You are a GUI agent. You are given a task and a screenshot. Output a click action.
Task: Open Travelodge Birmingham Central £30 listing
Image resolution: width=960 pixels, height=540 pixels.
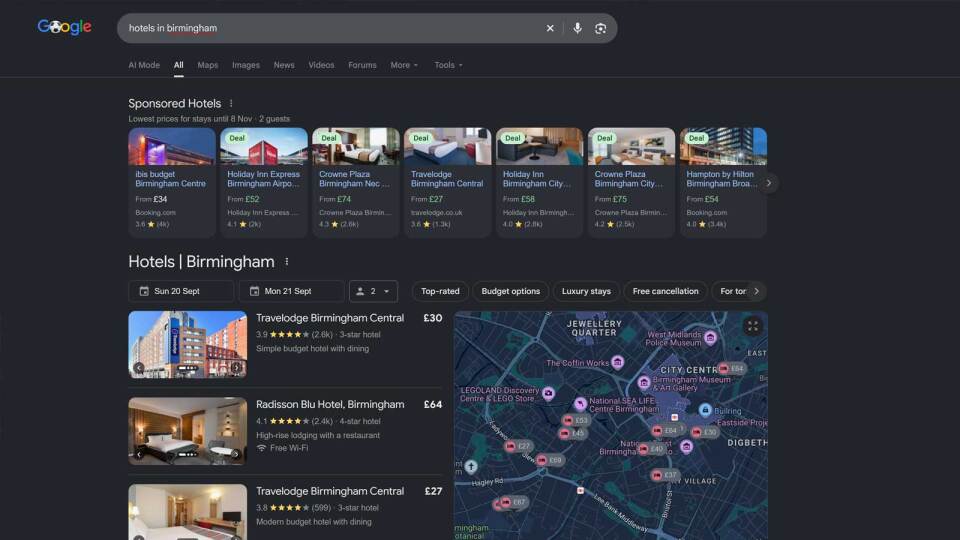tap(330, 318)
